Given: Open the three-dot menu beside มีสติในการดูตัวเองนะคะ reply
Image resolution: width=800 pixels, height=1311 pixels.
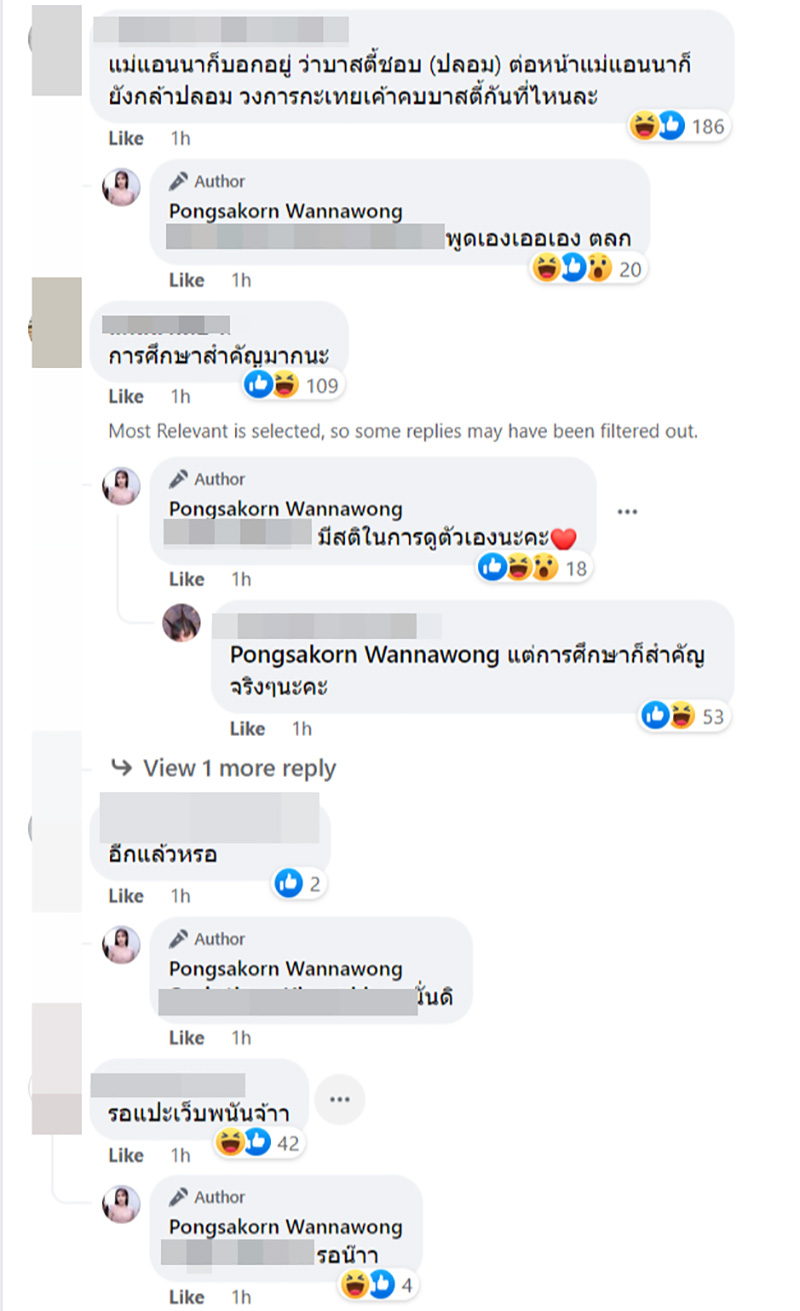Looking at the screenshot, I should (x=627, y=511).
